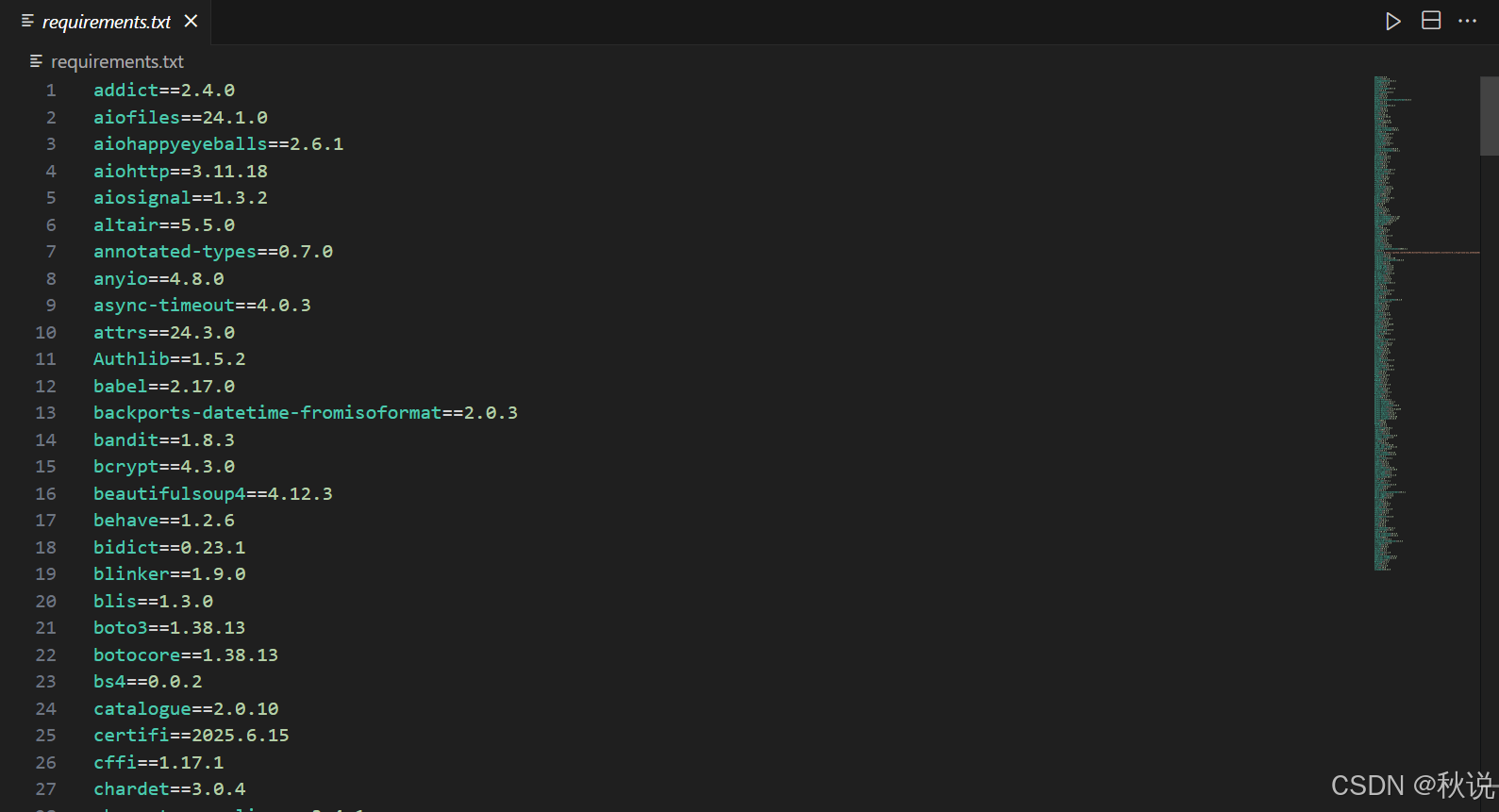Click the text aiohttp==3.11.18
Screen dimensions: 1499x812
click(180, 172)
